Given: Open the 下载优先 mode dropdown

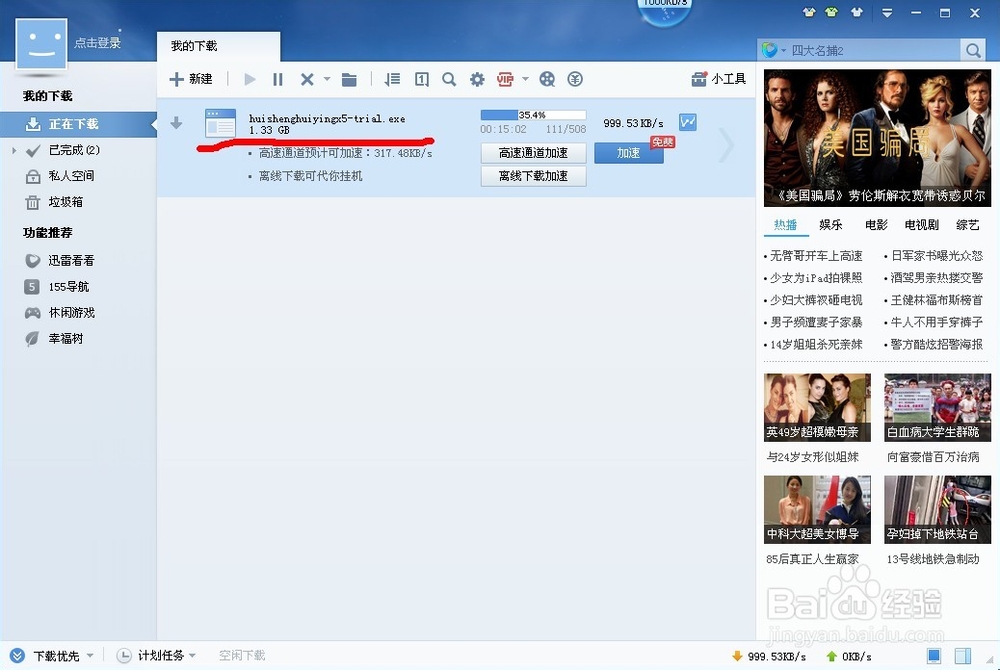Looking at the screenshot, I should click(x=52, y=655).
